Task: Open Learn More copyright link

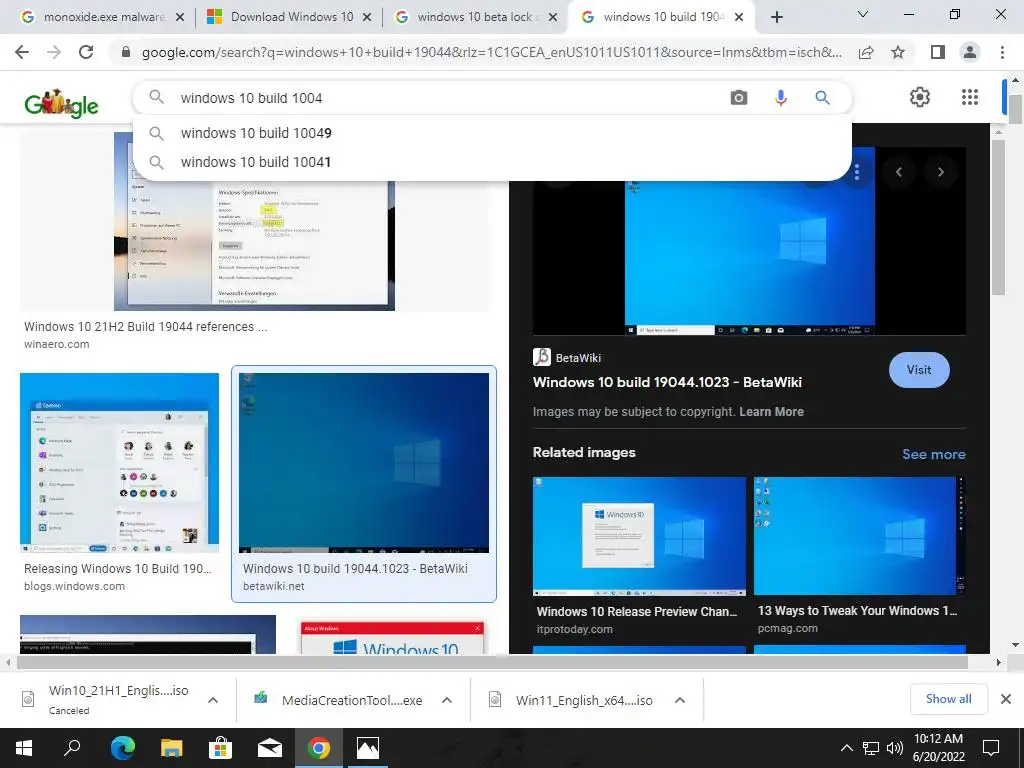Action: (x=771, y=411)
